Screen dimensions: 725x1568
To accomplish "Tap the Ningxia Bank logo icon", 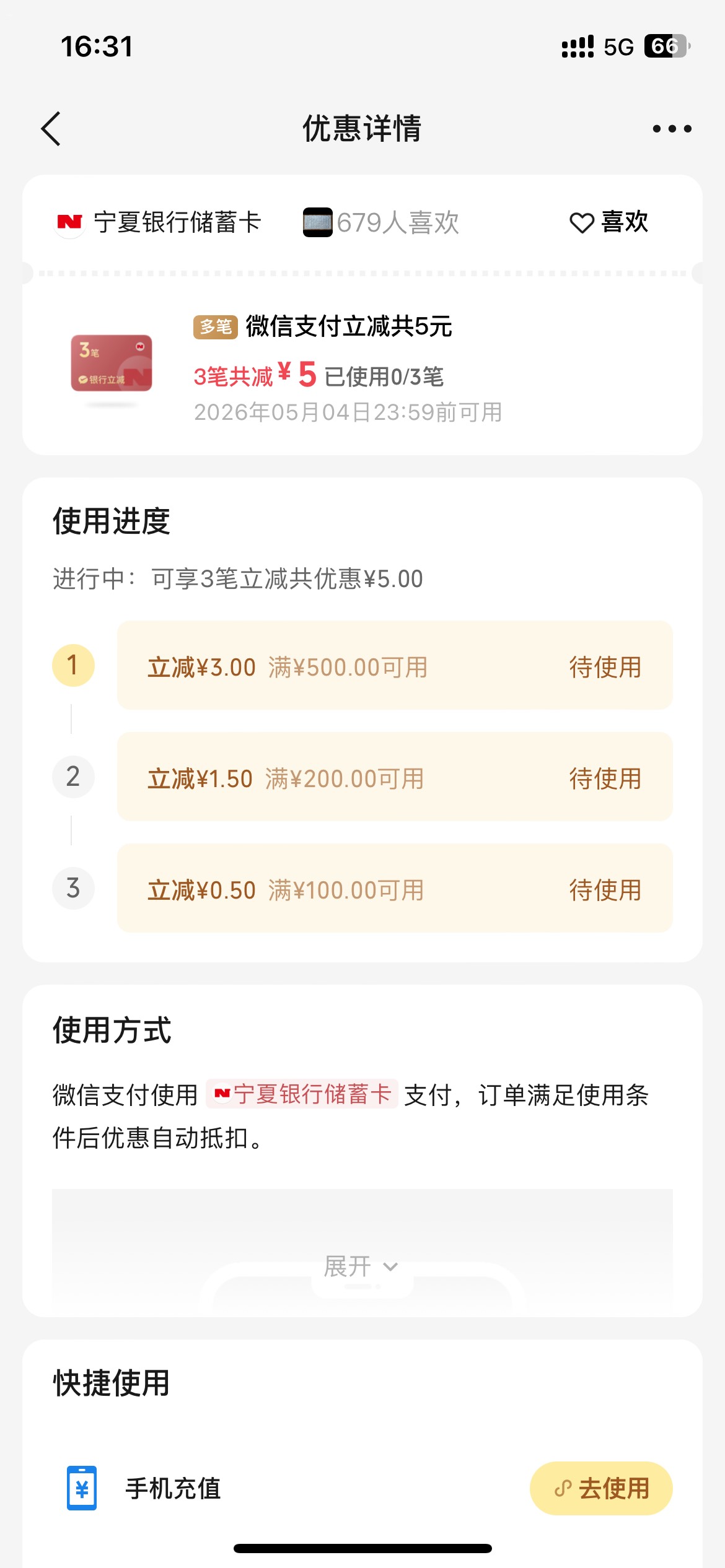I will (x=69, y=222).
